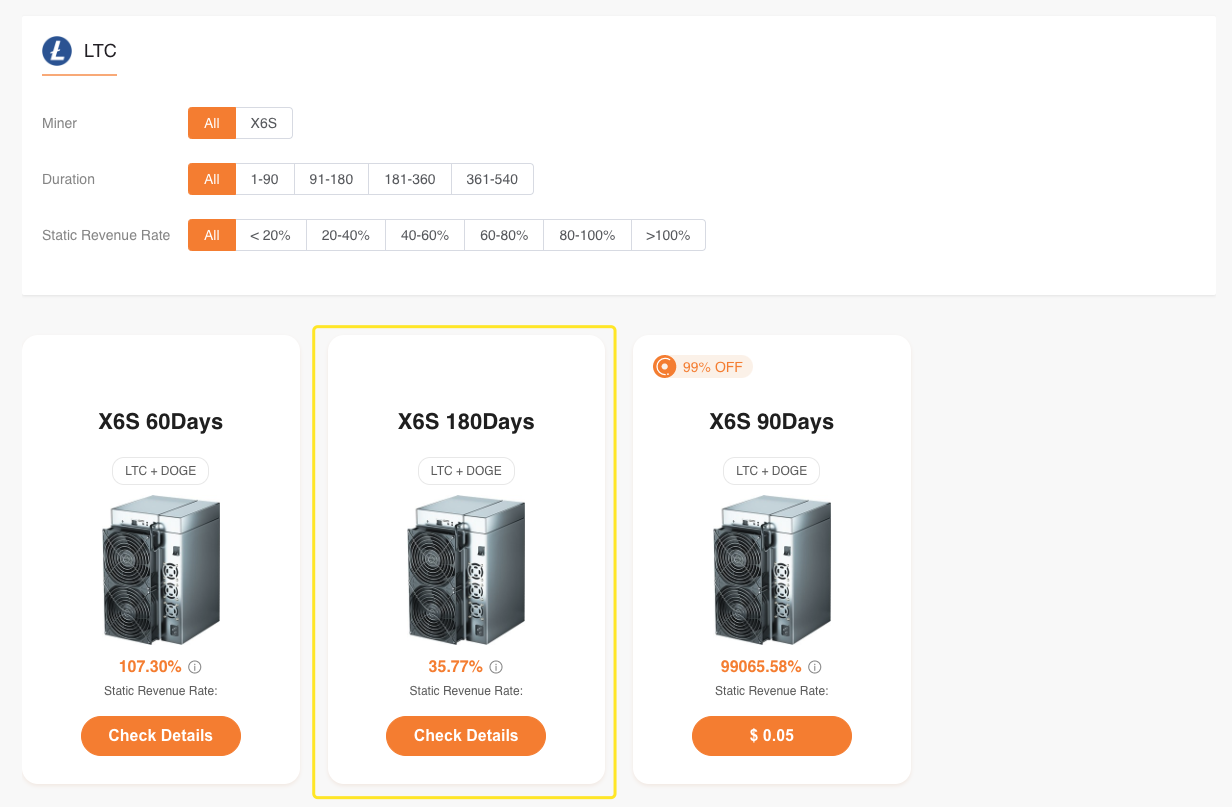Open info icon beside 99065.58% rate
This screenshot has height=807, width=1232.
click(x=815, y=667)
